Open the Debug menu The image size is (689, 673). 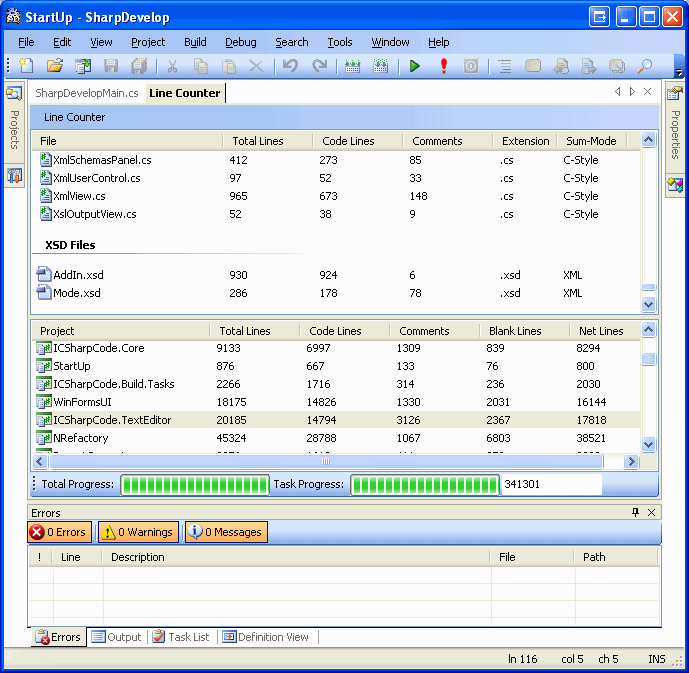240,42
